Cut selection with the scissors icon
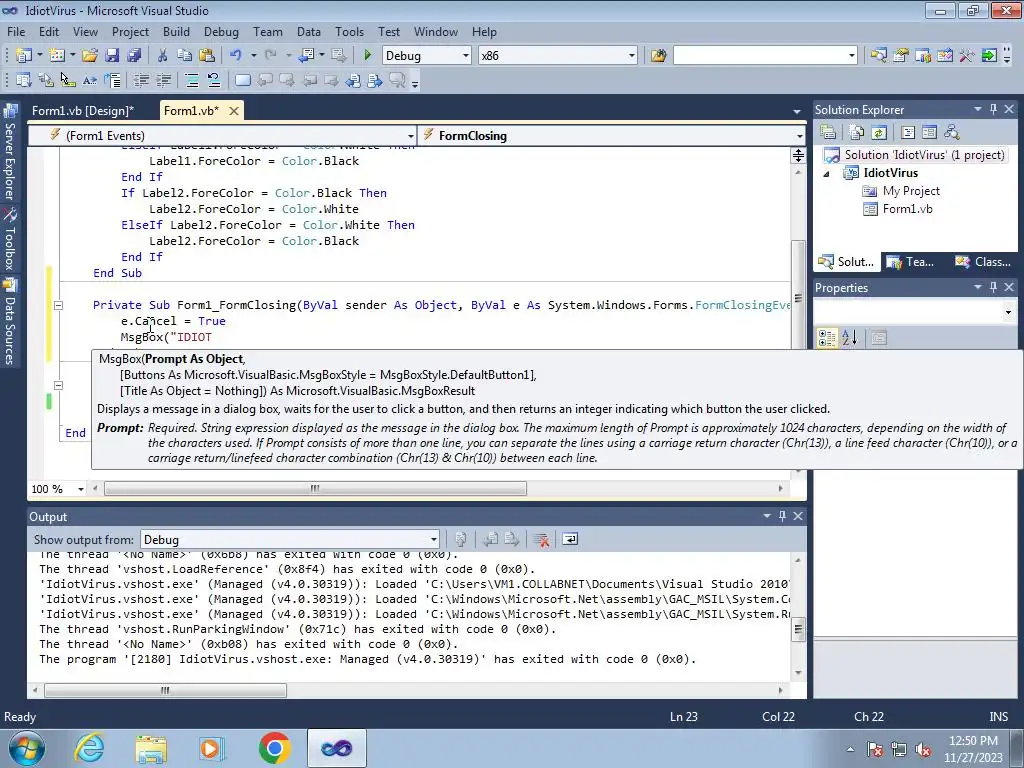 point(163,56)
